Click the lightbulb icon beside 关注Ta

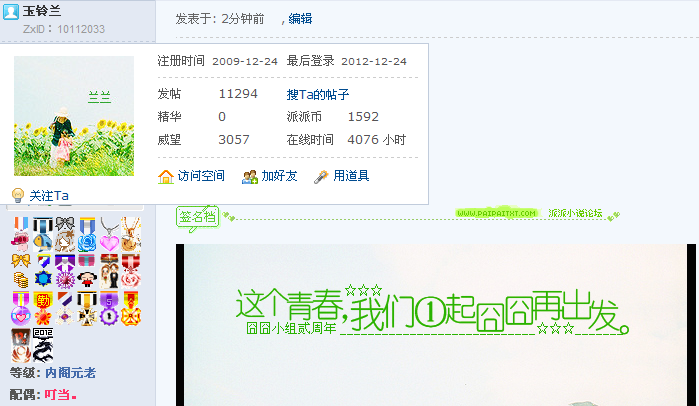18,195
